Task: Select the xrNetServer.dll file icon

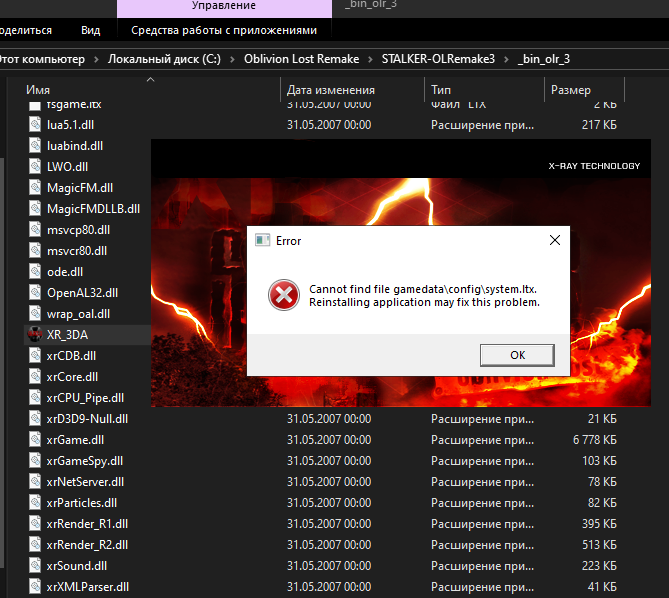Action: tap(35, 482)
